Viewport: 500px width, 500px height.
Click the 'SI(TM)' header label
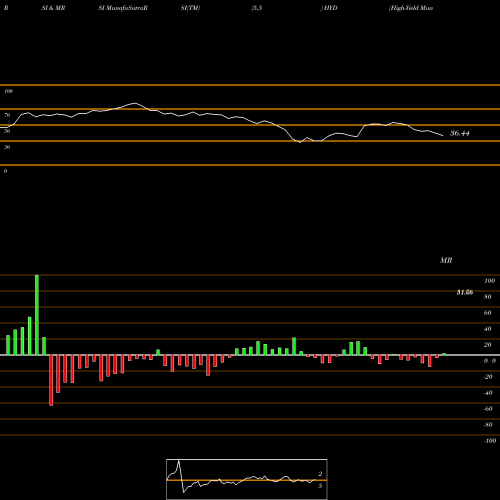tap(190, 8)
